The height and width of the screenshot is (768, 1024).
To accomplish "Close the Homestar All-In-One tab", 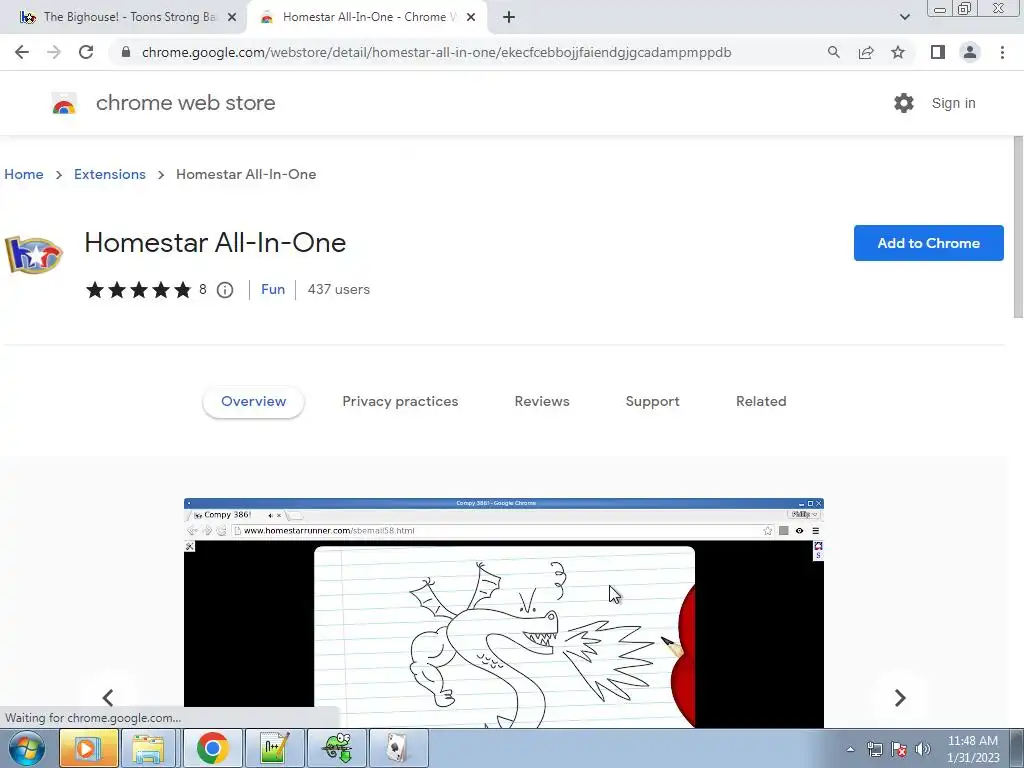I will pyautogui.click(x=471, y=17).
